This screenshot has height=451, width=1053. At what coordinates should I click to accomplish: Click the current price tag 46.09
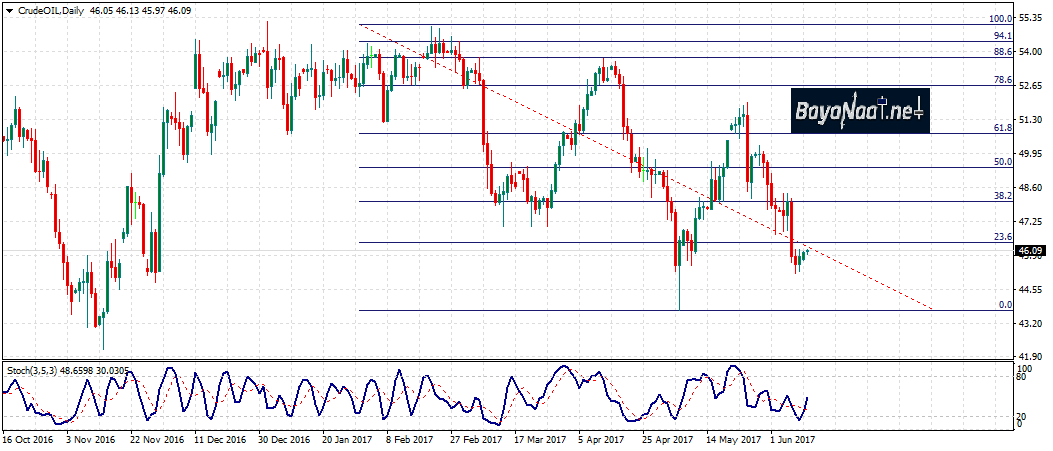pos(1031,252)
